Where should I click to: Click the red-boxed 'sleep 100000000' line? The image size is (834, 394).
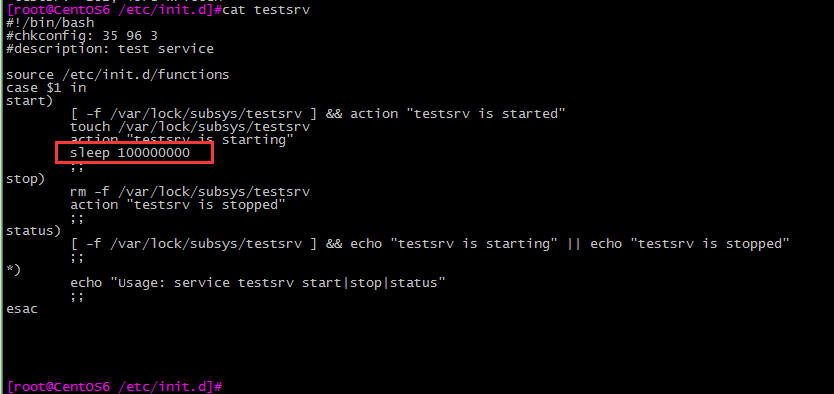[130, 153]
